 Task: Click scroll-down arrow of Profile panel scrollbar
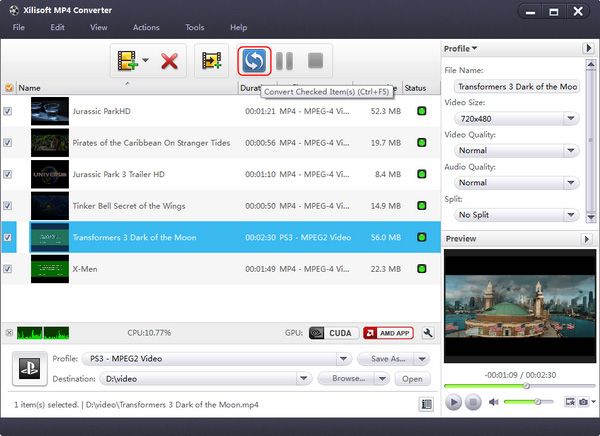[591, 217]
